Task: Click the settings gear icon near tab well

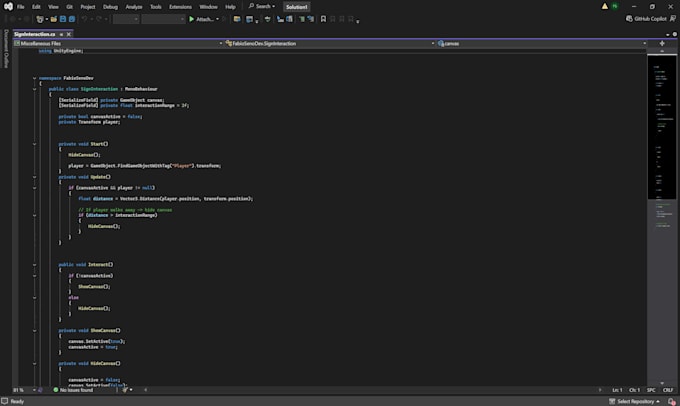Action: click(x=674, y=34)
